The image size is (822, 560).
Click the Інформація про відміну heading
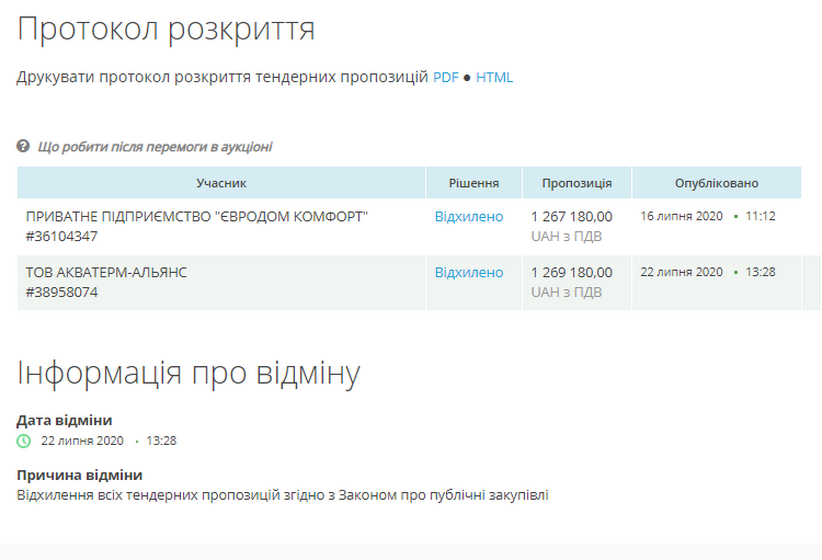coord(189,373)
